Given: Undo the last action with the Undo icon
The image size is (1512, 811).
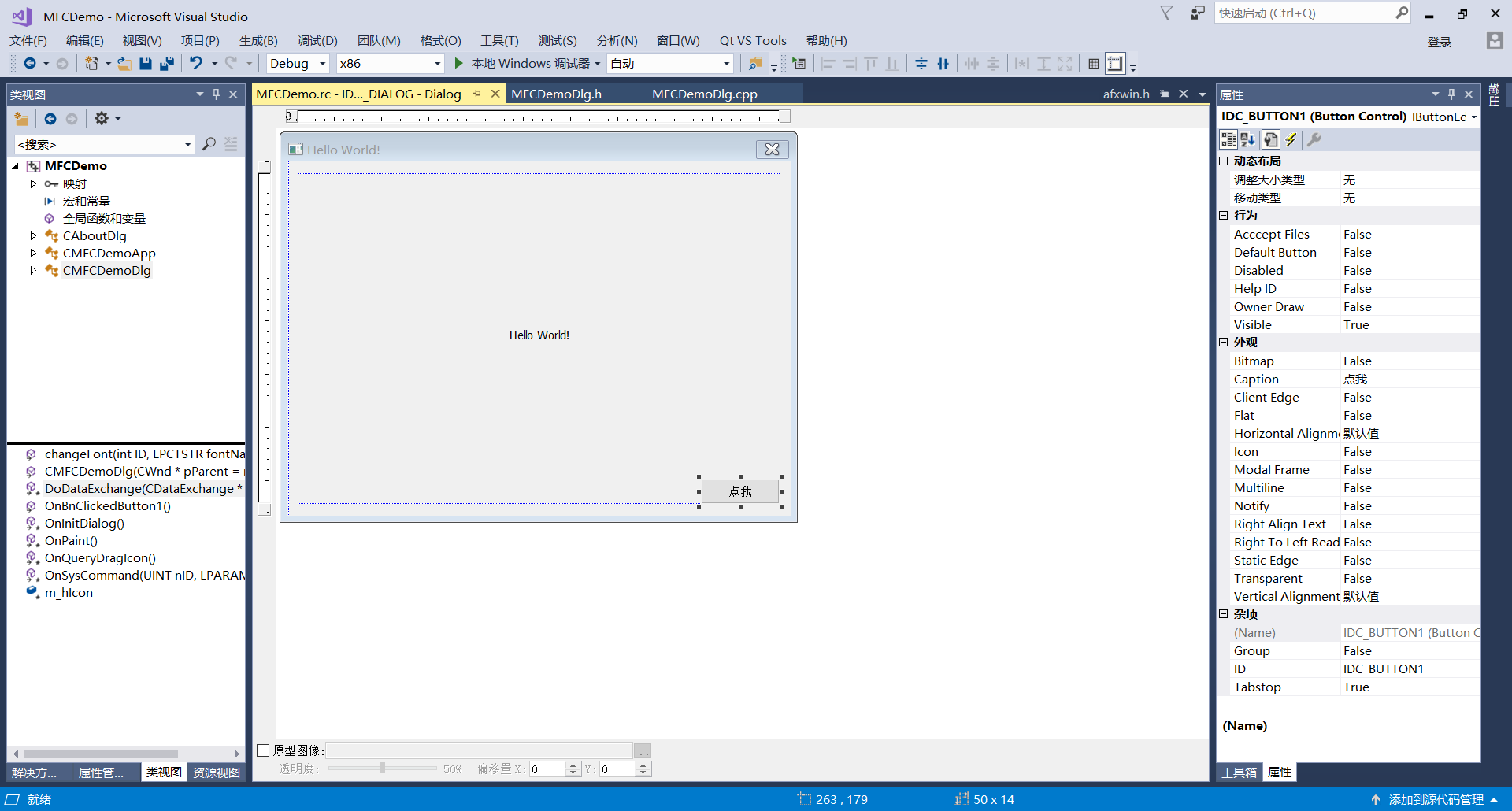Looking at the screenshot, I should [x=196, y=64].
